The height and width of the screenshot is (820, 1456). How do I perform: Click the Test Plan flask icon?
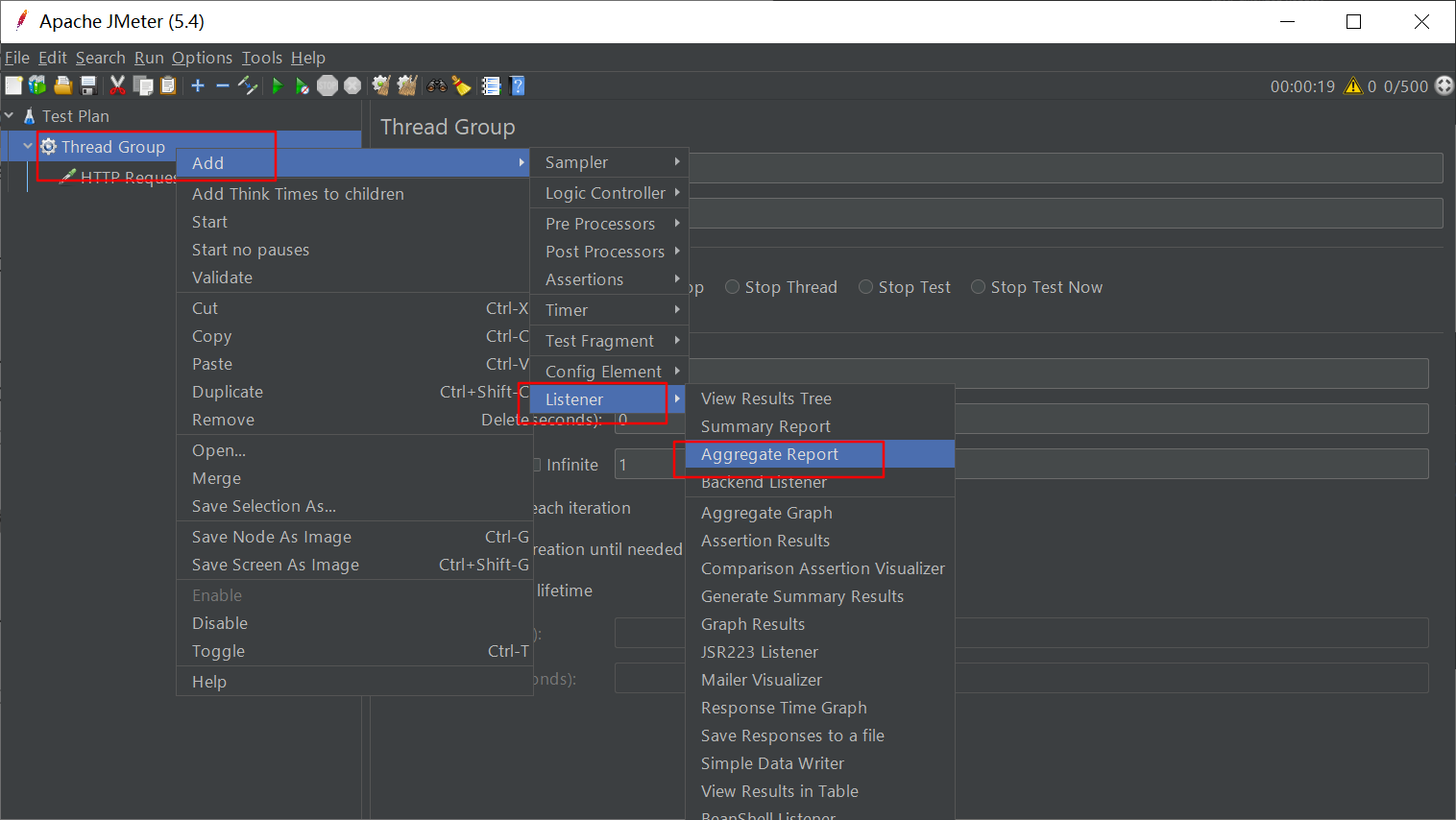[30, 115]
